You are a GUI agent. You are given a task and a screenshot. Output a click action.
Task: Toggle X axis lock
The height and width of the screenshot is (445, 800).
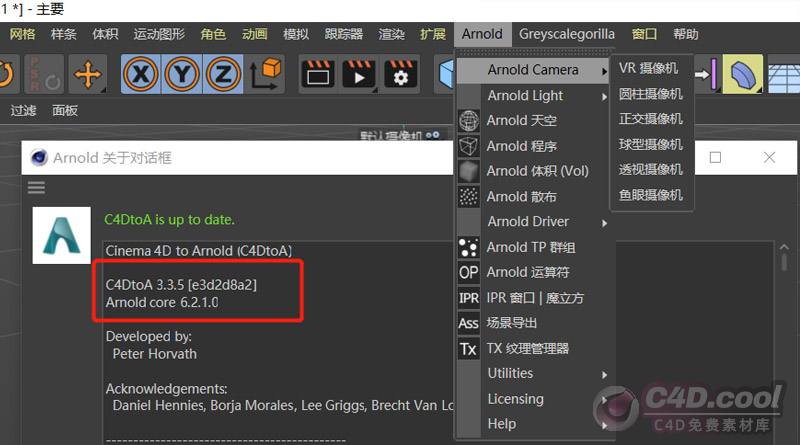pyautogui.click(x=141, y=75)
